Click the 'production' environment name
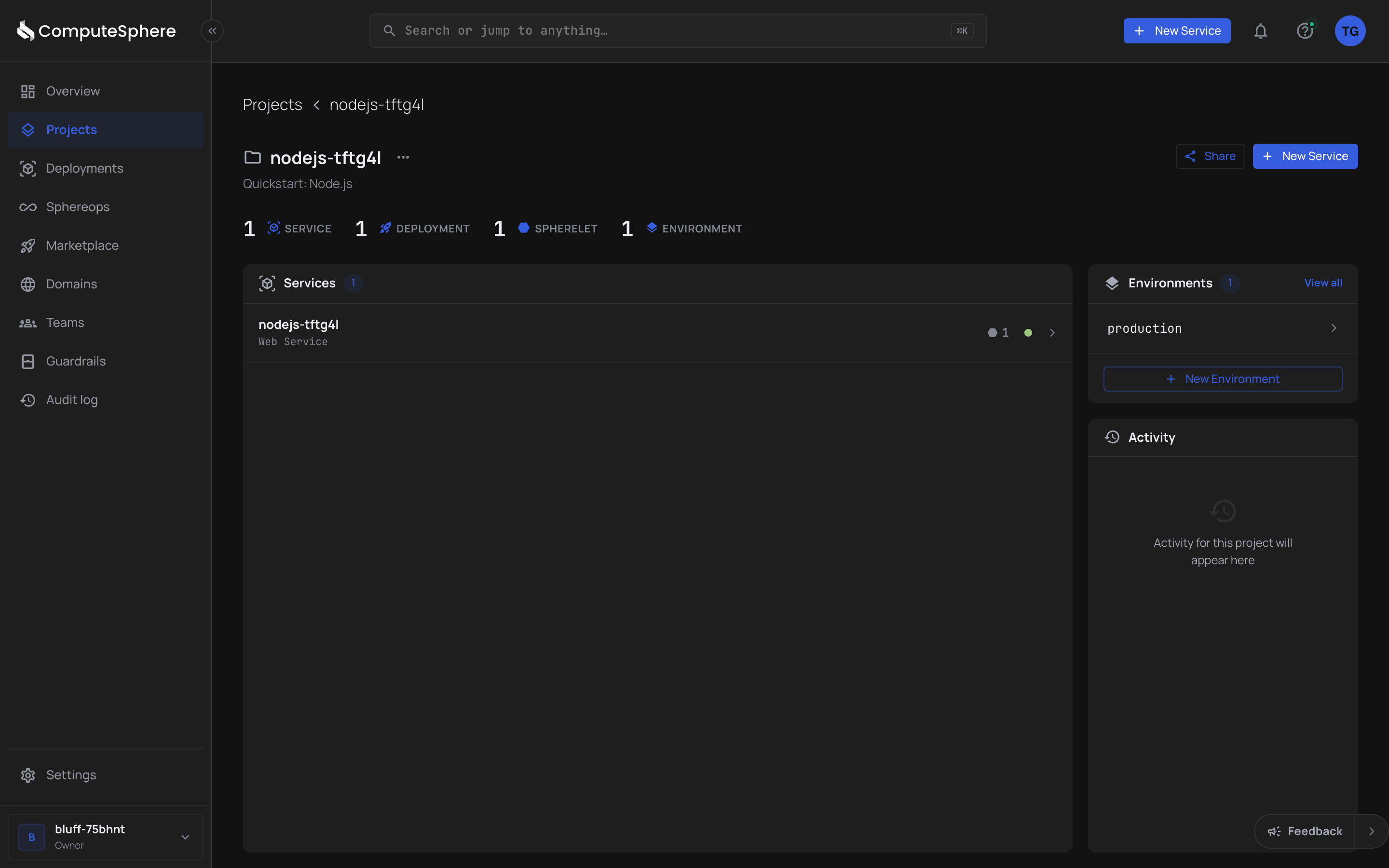This screenshot has height=868, width=1389. point(1144,328)
